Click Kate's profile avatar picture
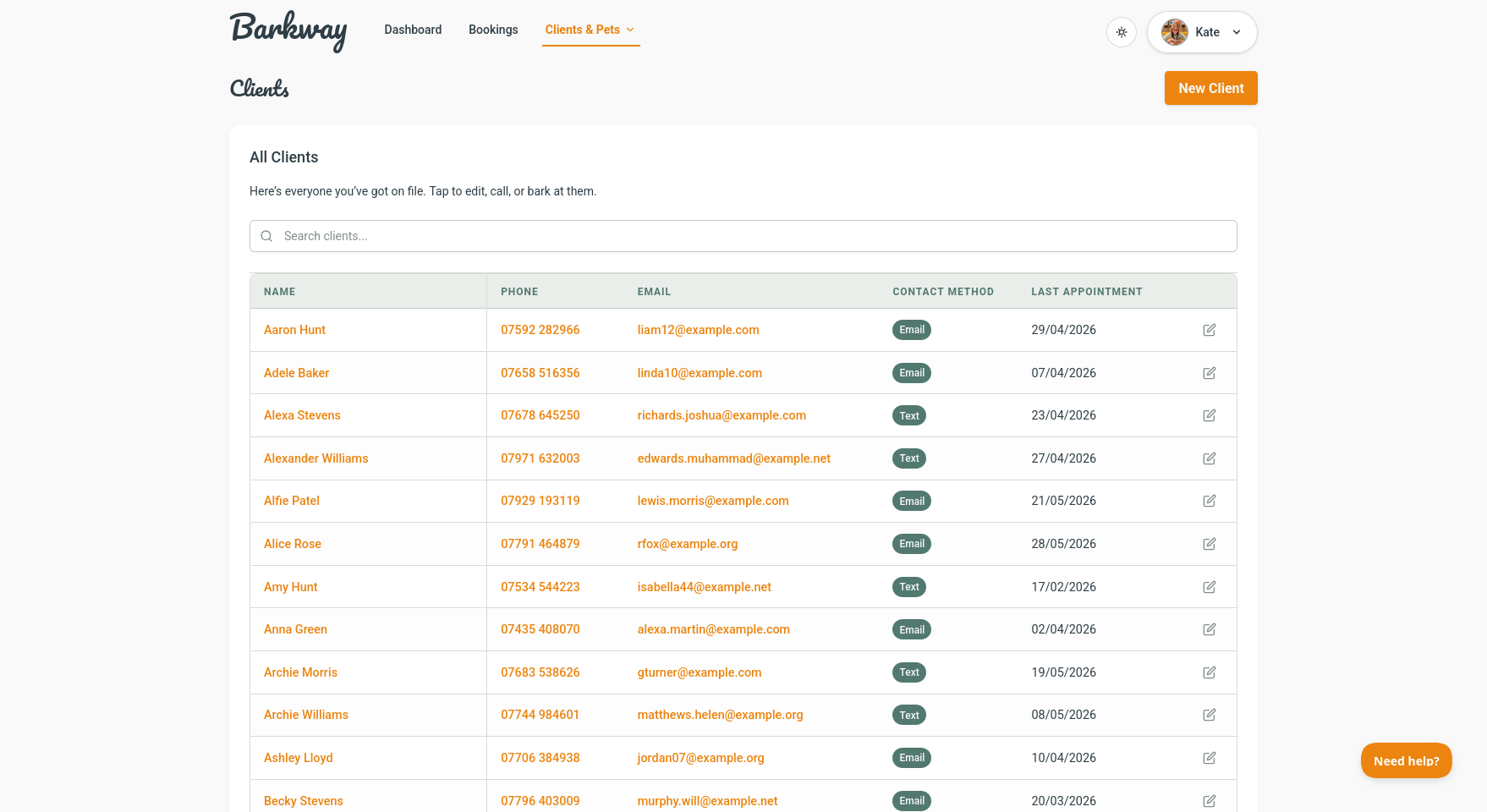The height and width of the screenshot is (812, 1487). click(x=1174, y=32)
